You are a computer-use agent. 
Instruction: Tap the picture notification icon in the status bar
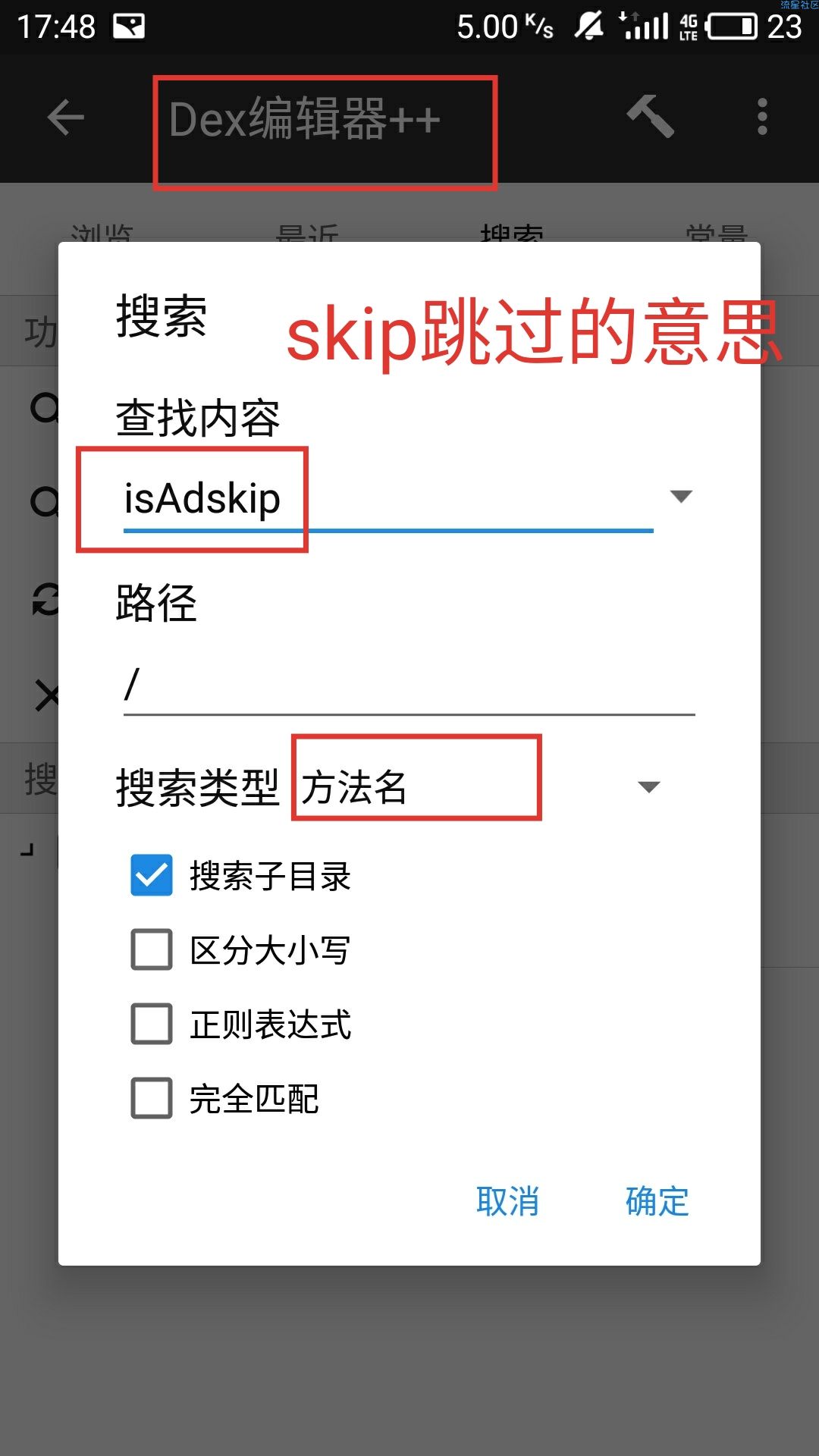[x=129, y=27]
